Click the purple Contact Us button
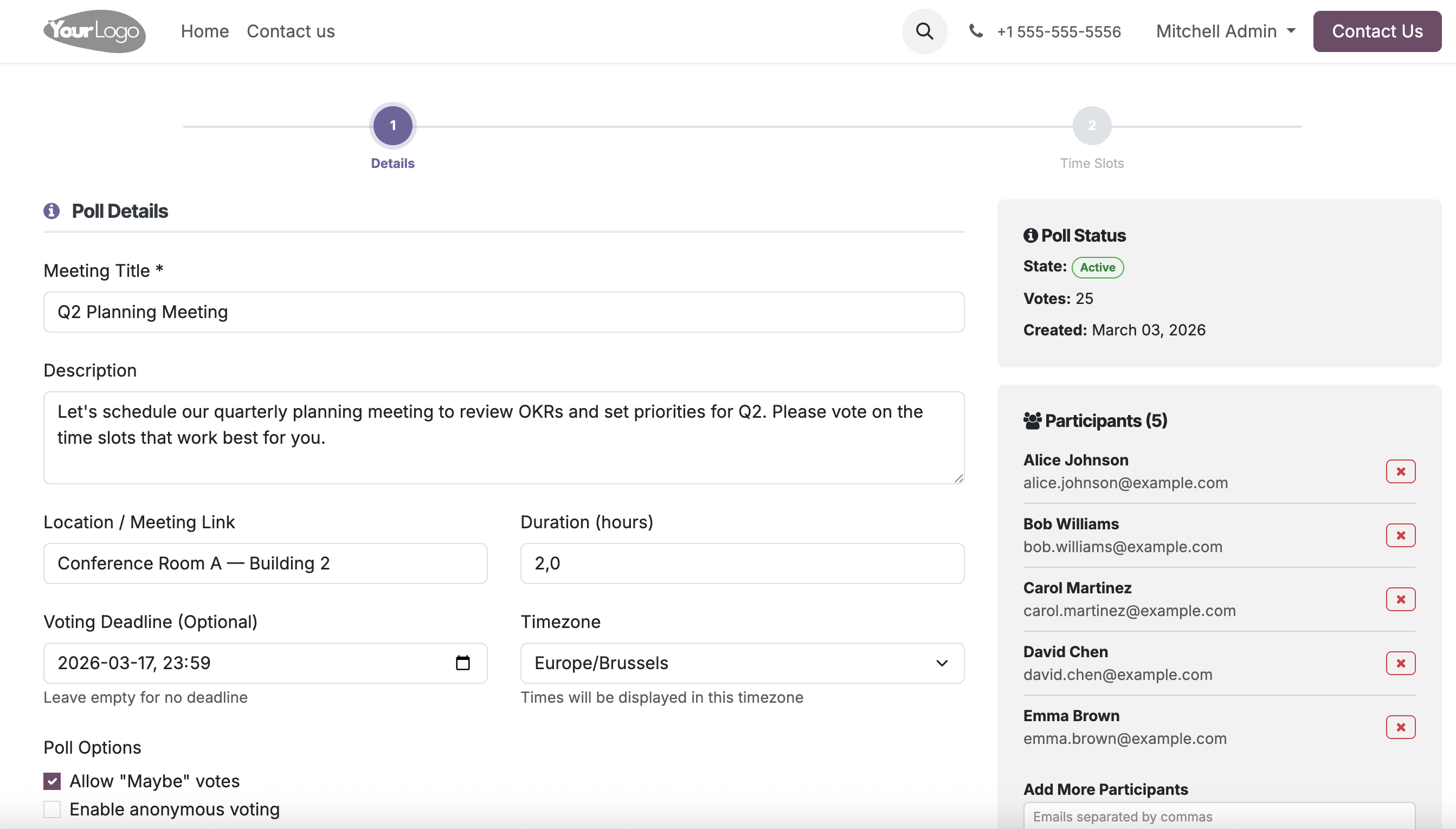This screenshot has width=1456, height=829. (1377, 31)
